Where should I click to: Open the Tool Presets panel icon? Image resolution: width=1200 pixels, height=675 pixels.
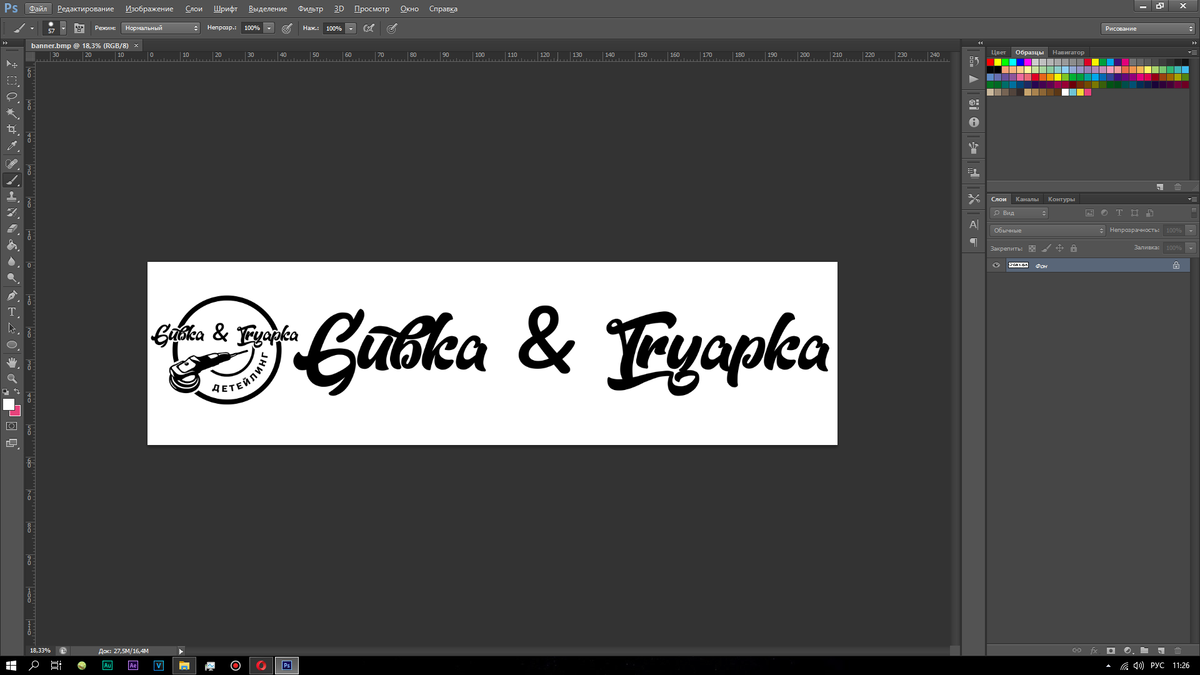(974, 199)
